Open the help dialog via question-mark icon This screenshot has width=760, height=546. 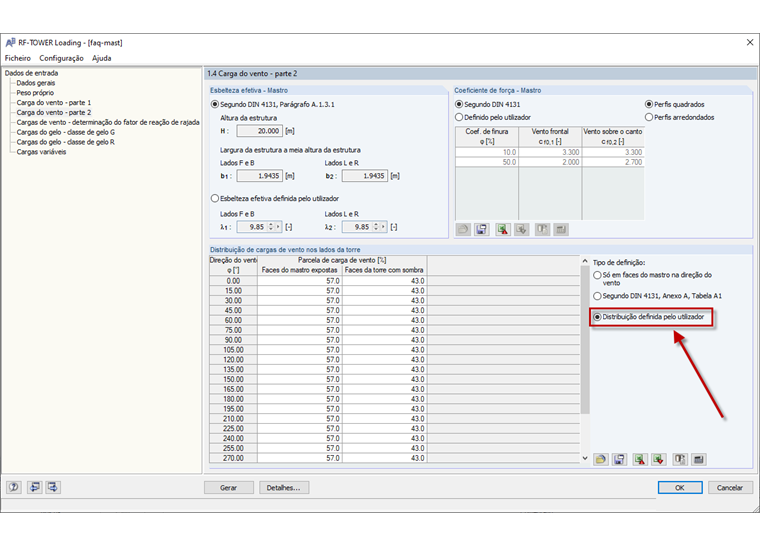(x=14, y=487)
